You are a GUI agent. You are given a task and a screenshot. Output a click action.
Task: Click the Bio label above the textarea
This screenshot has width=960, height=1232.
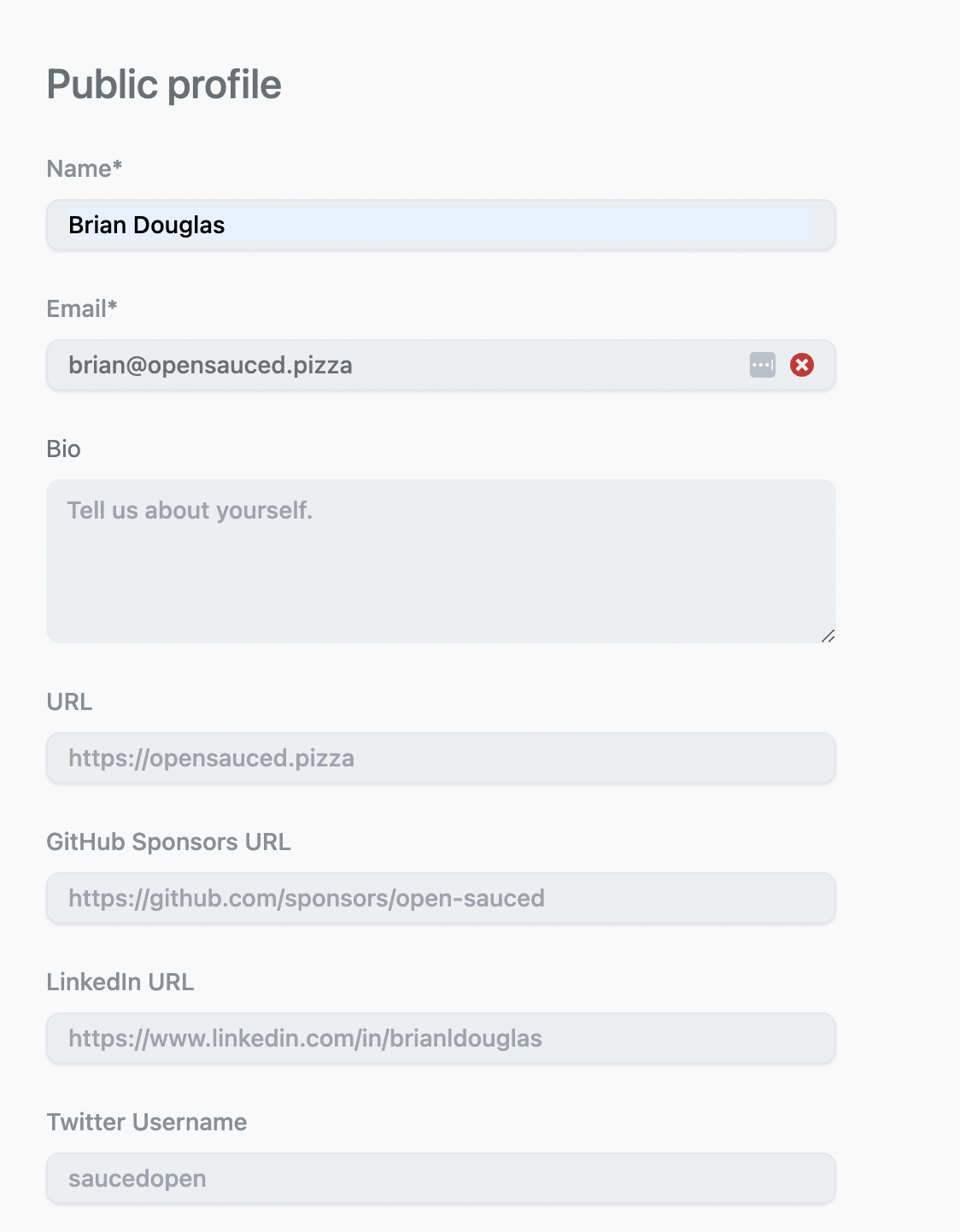[x=63, y=449]
